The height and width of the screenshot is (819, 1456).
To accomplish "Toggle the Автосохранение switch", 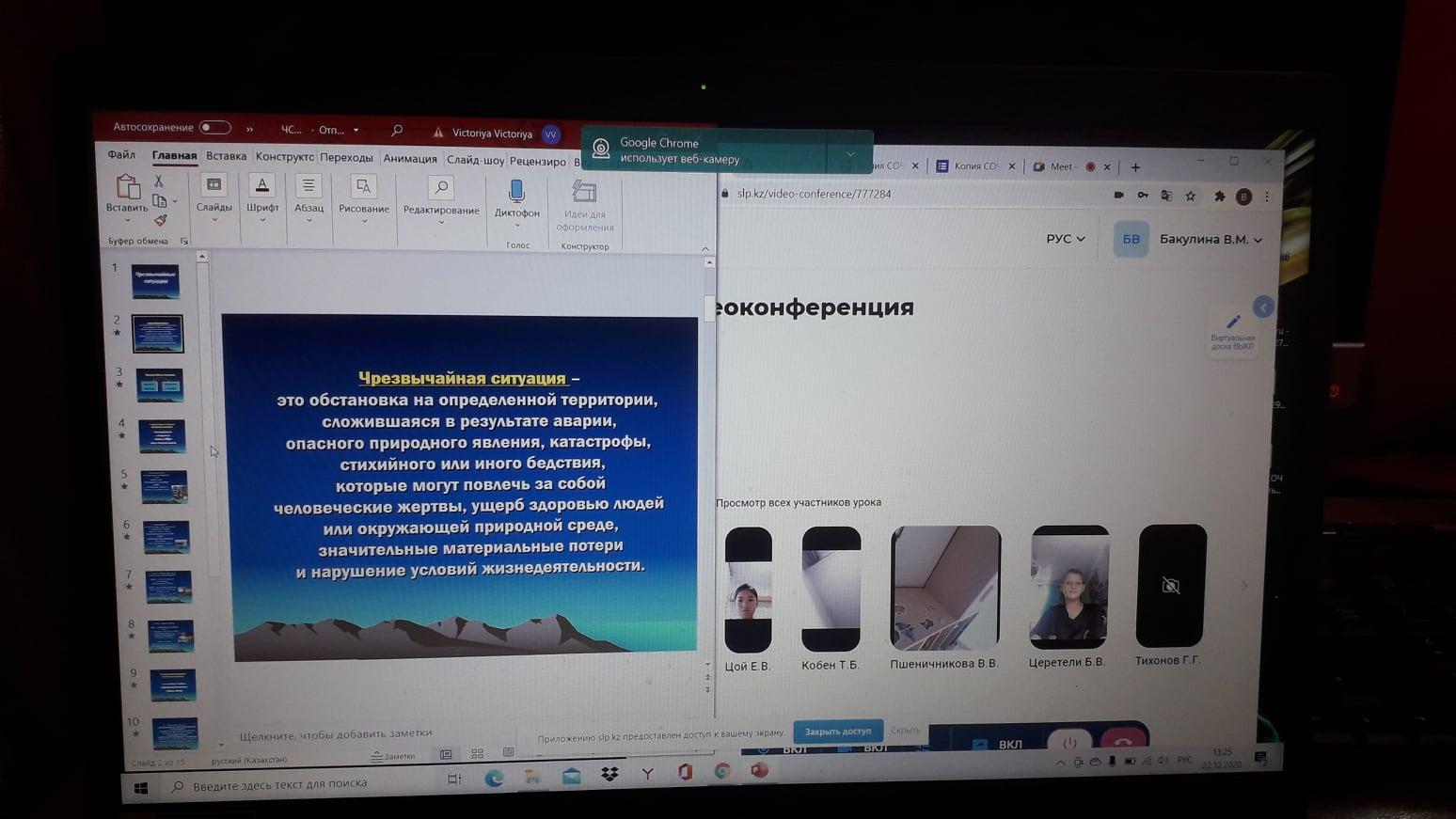I will click(x=214, y=127).
